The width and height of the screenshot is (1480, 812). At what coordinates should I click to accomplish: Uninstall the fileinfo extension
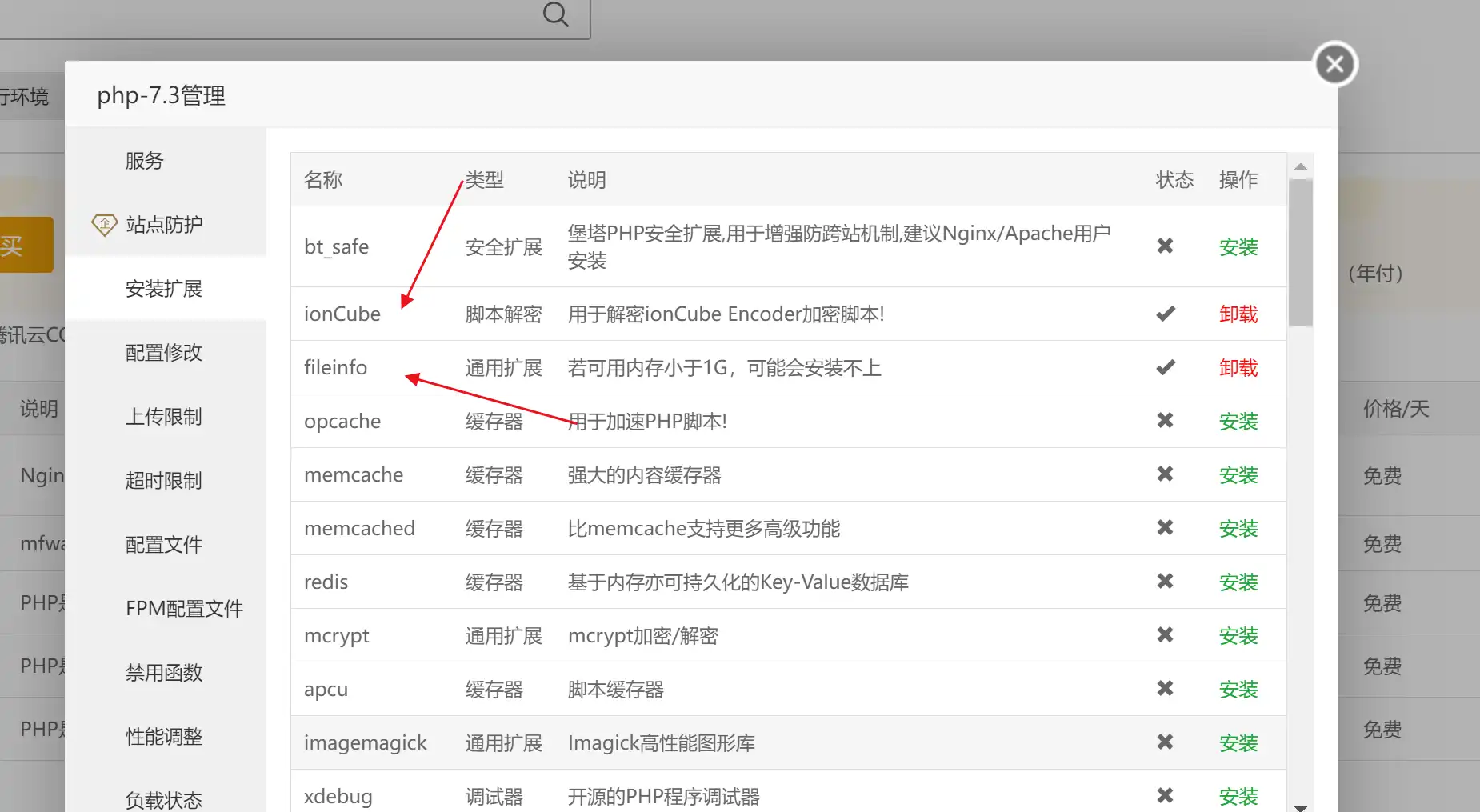(1238, 368)
